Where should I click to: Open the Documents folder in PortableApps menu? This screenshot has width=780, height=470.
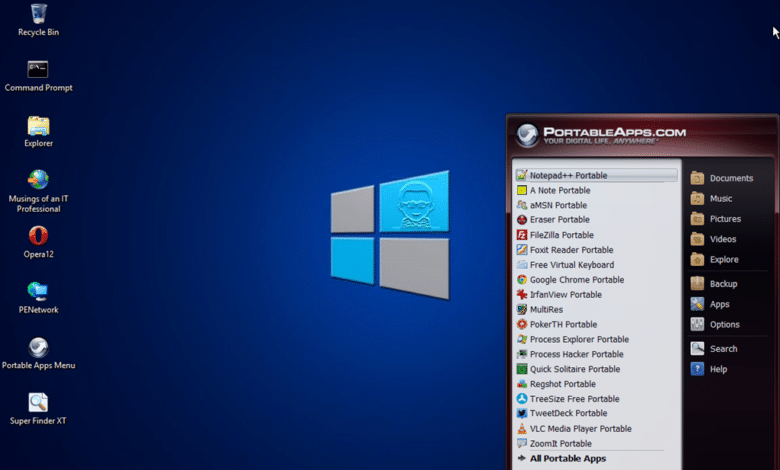(722, 178)
